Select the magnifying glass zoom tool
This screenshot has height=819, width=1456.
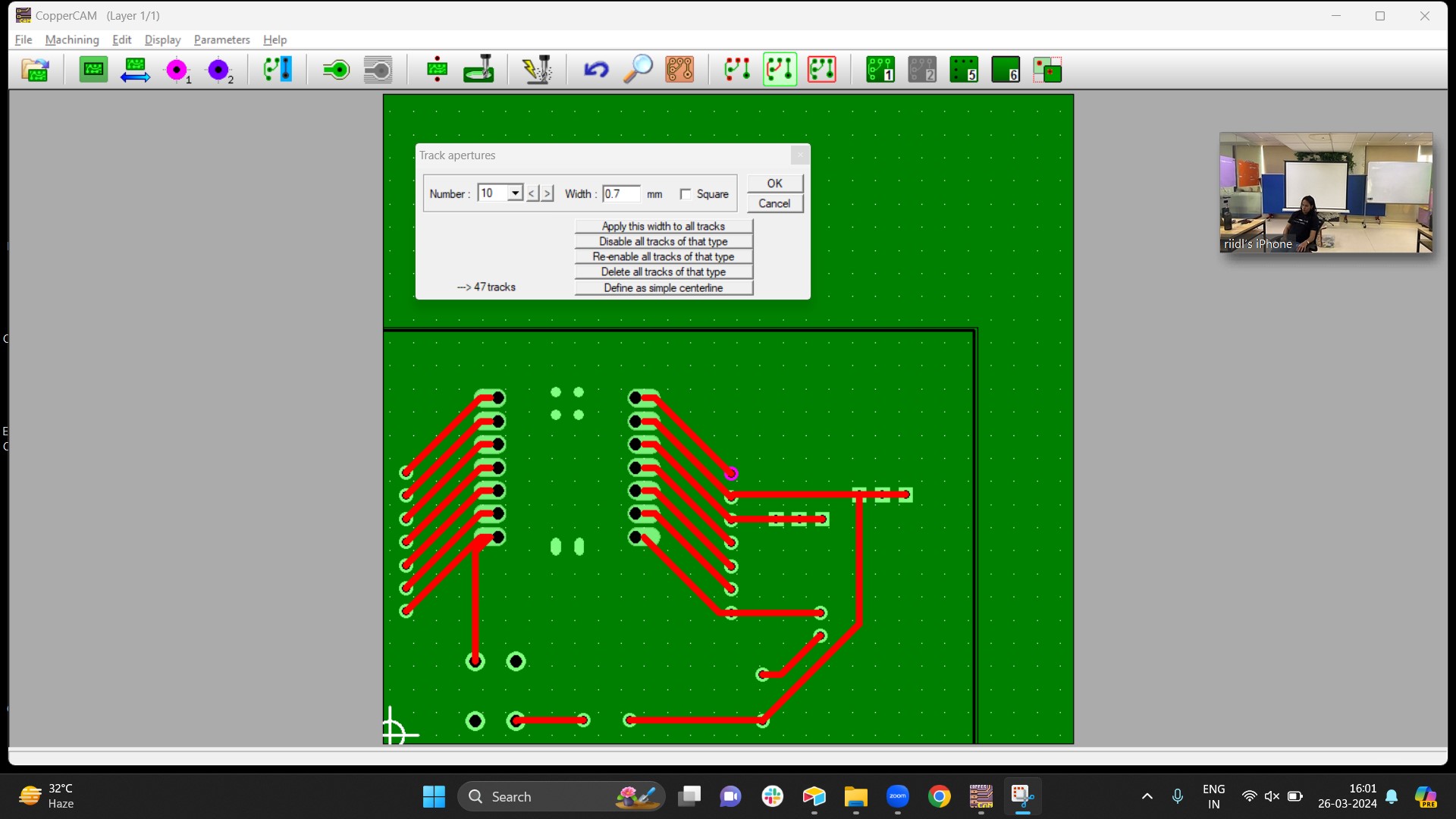[638, 71]
